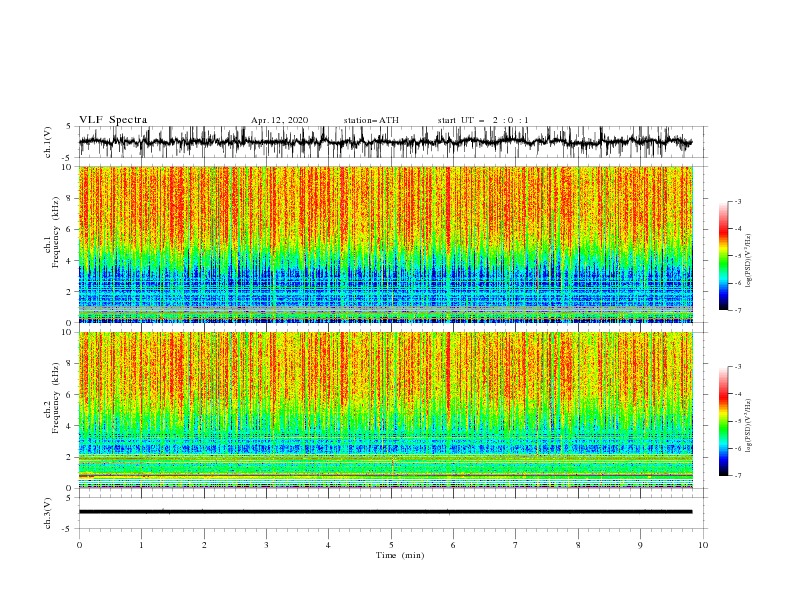Click the 'ch.3(V)' axis label
The width and height of the screenshot is (792, 612).
pos(48,513)
